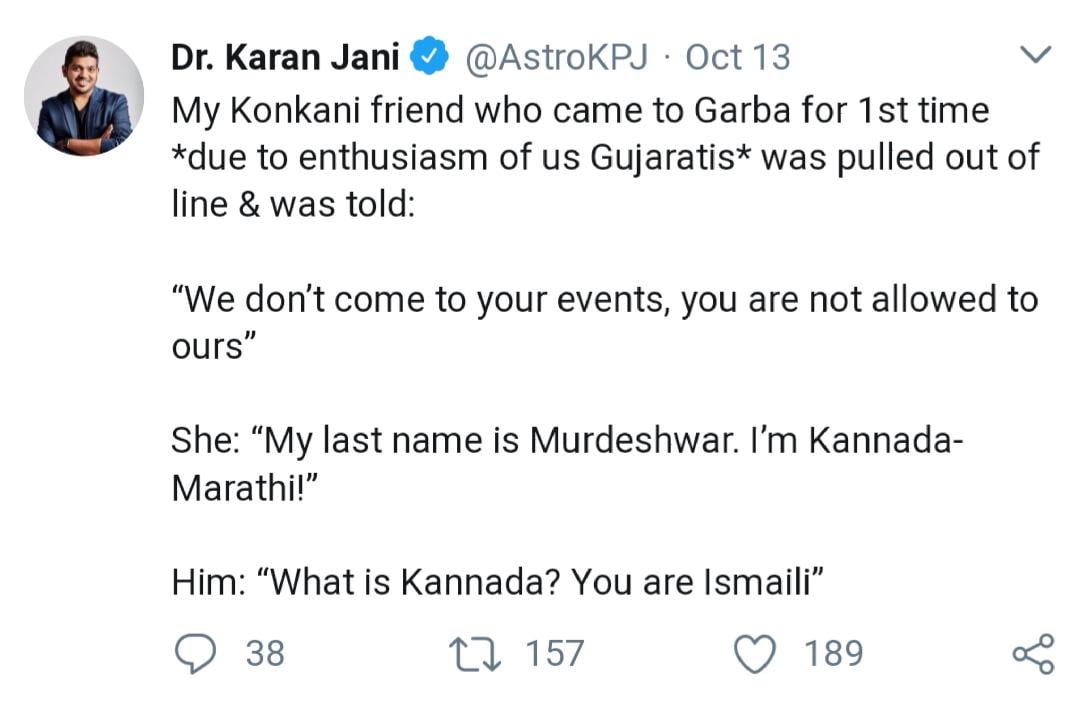This screenshot has height=722, width=1080.
Task: Click the retweet count 157
Action: point(554,653)
